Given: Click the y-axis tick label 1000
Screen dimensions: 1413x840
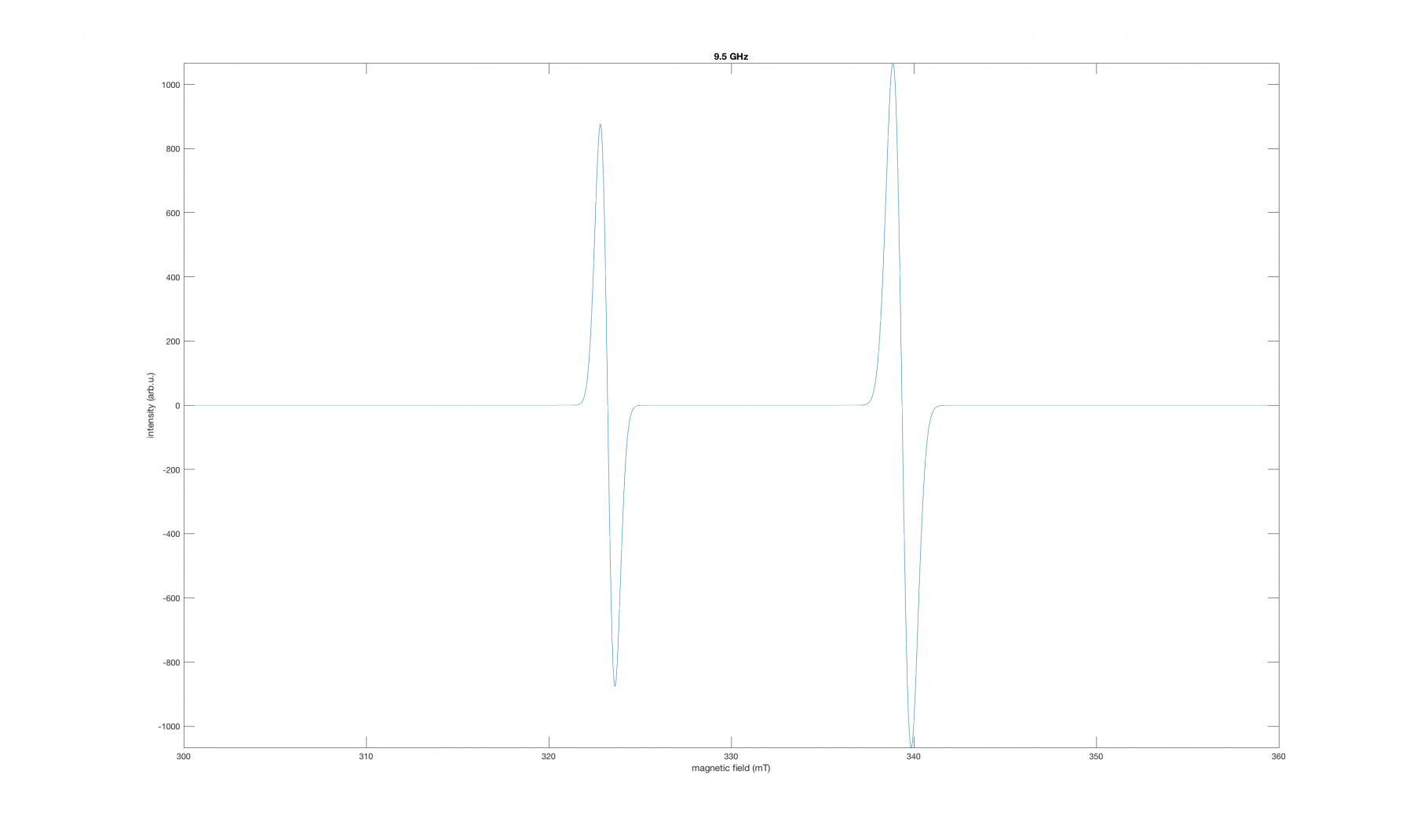Looking at the screenshot, I should [171, 85].
